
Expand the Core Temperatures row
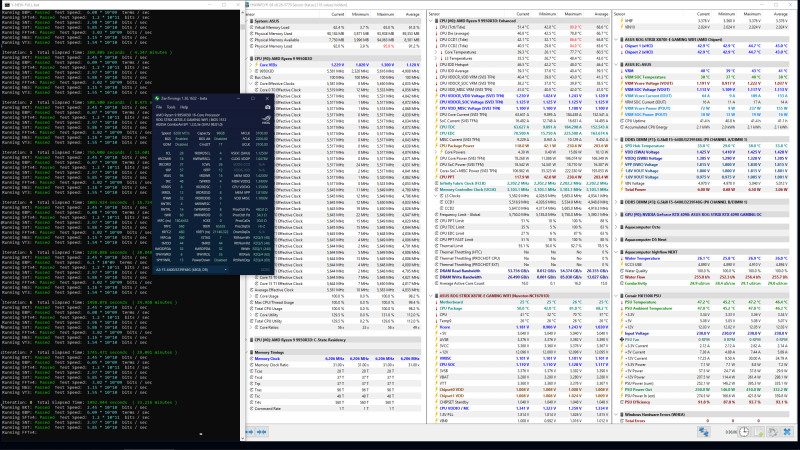point(436,52)
